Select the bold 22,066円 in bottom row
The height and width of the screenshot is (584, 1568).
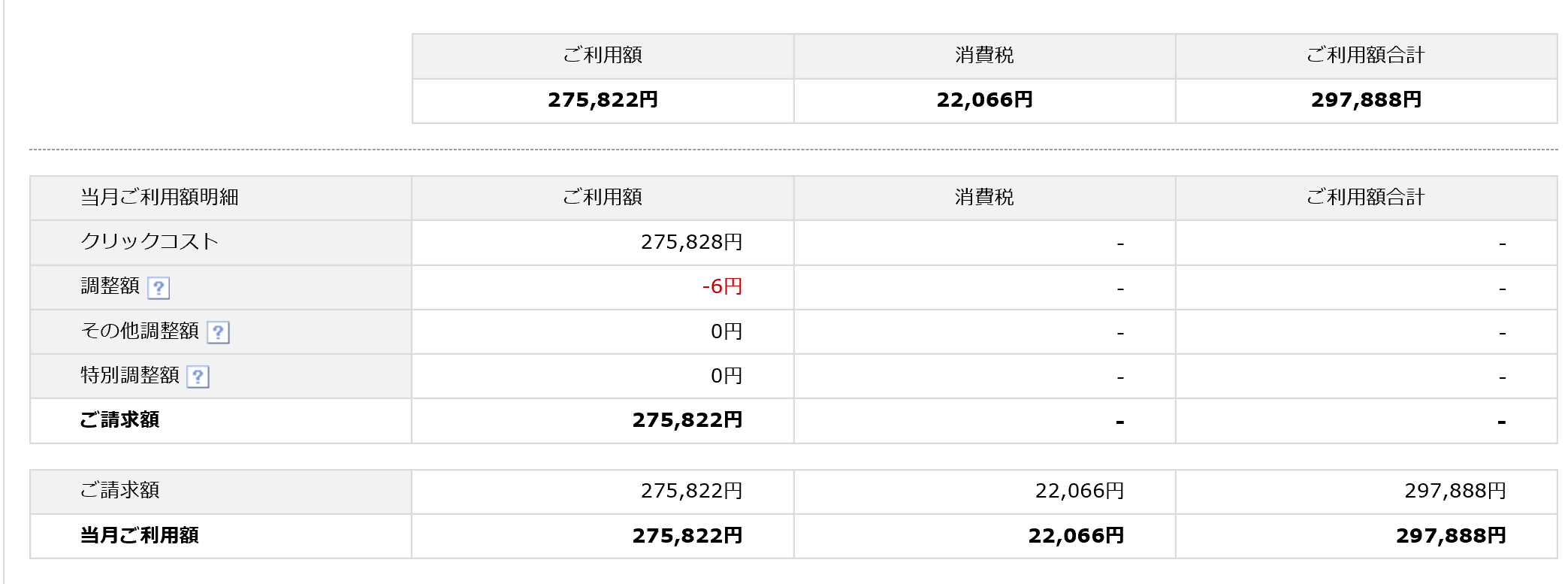(1076, 536)
